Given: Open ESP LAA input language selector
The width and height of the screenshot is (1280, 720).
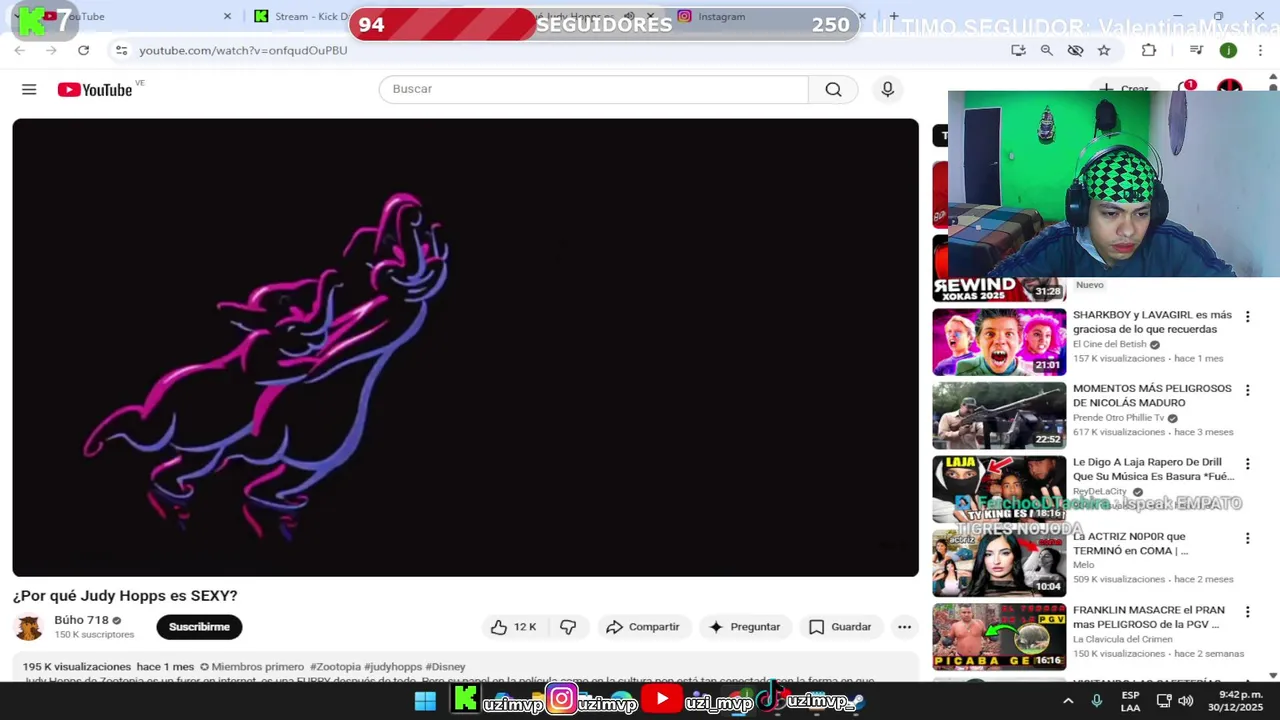Looking at the screenshot, I should [x=1130, y=701].
